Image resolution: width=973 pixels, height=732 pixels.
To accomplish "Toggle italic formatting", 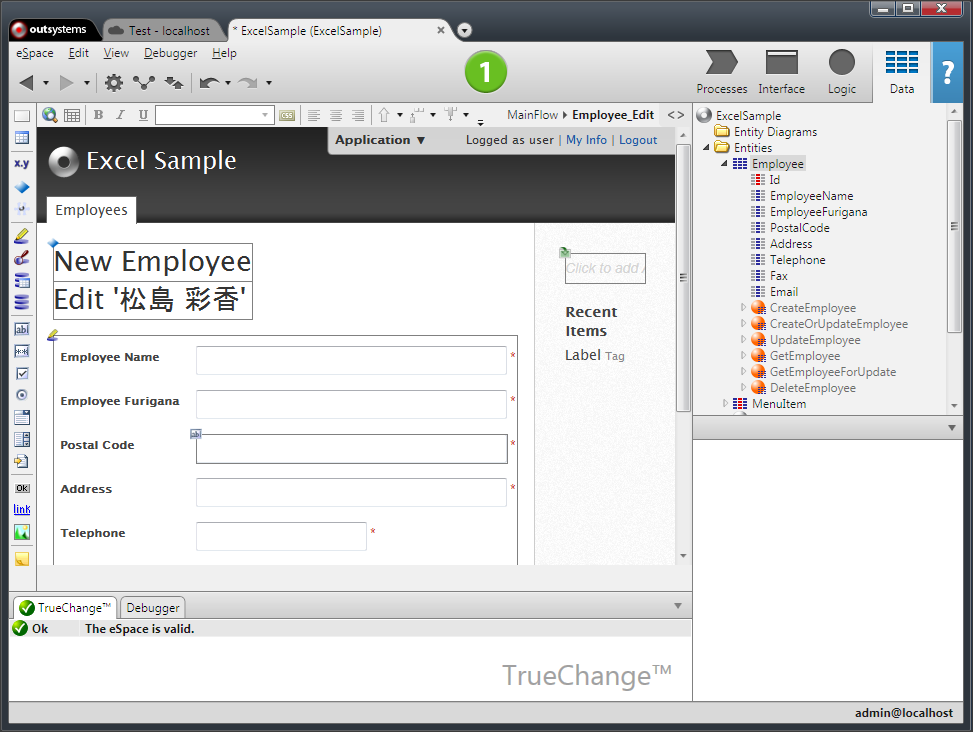I will point(120,115).
